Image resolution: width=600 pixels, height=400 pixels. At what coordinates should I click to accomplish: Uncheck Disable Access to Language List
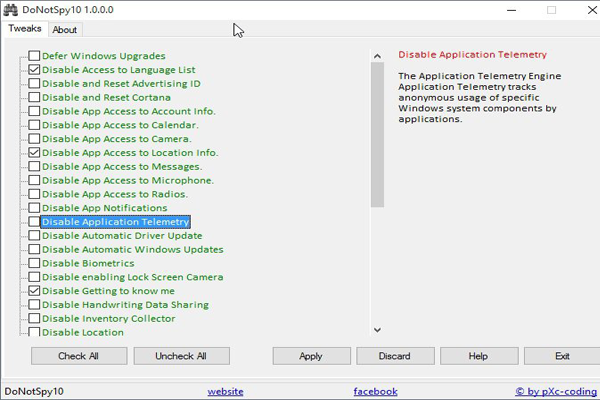point(34,69)
